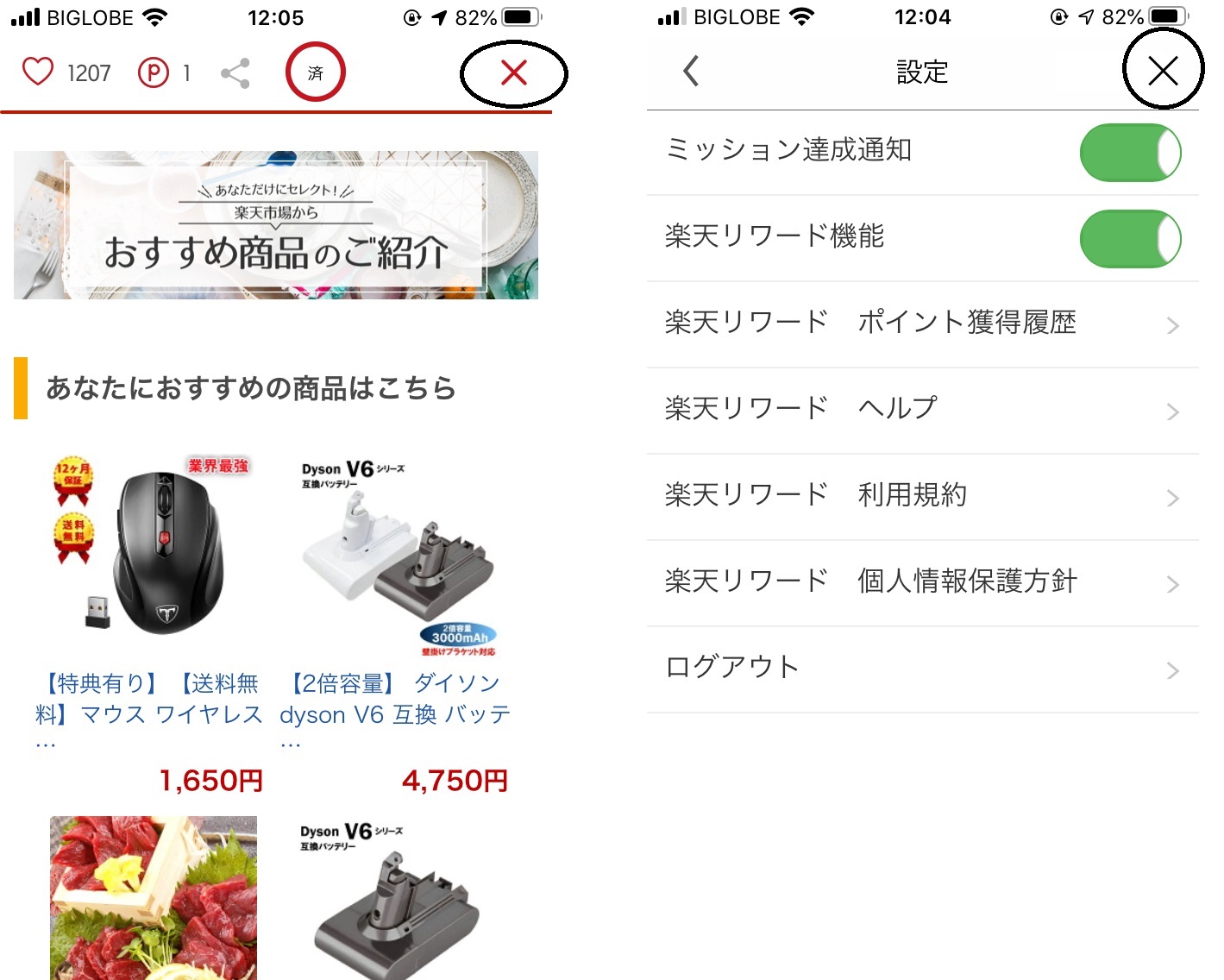
Task: Tap the red circled 済 badge
Action: point(316,72)
